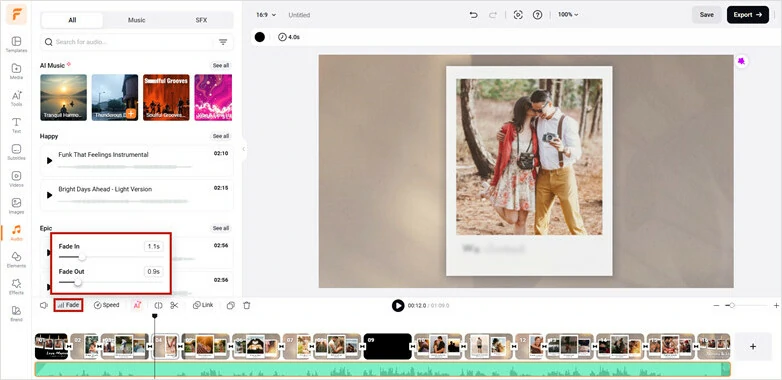
Task: Open the help question mark icon
Action: click(537, 15)
